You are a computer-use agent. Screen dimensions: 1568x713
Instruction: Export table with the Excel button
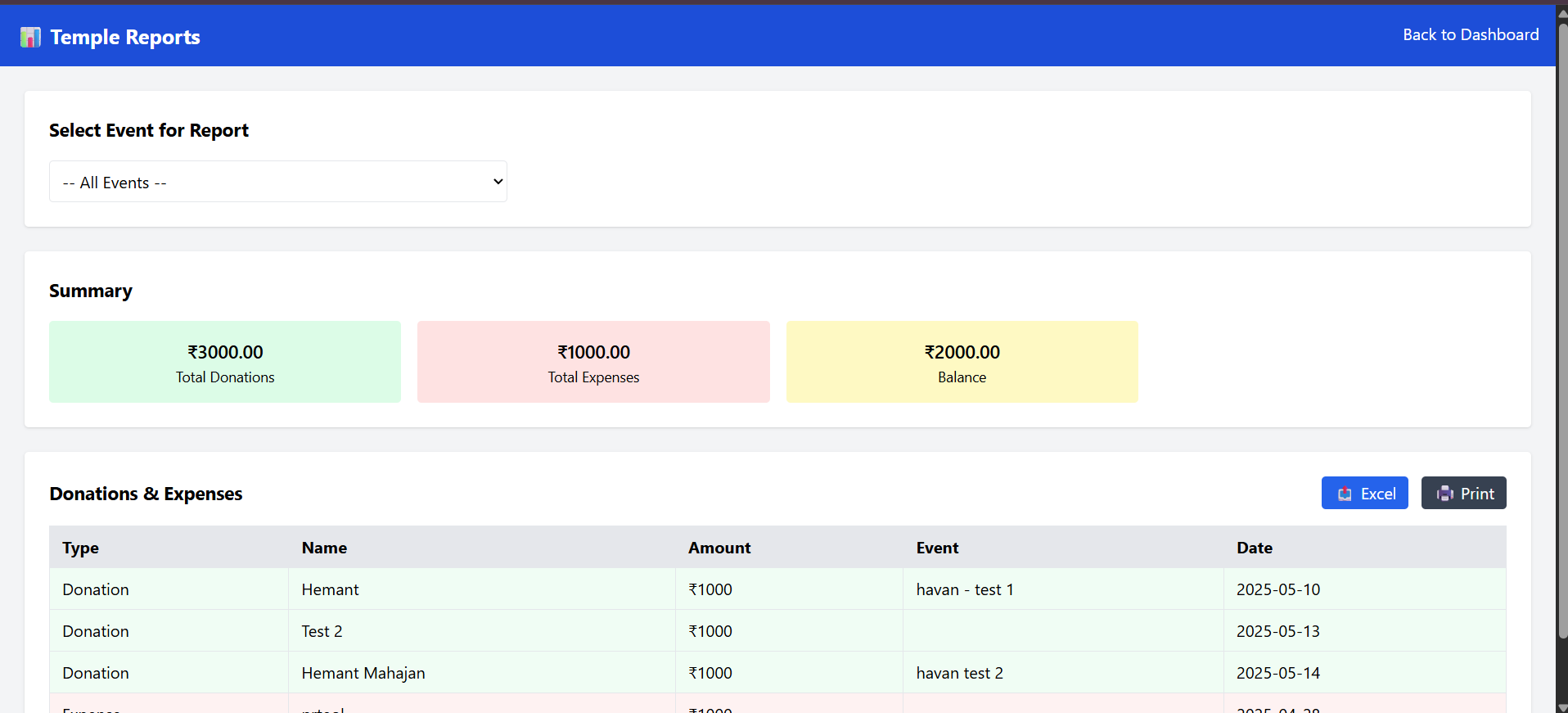[x=1364, y=493]
